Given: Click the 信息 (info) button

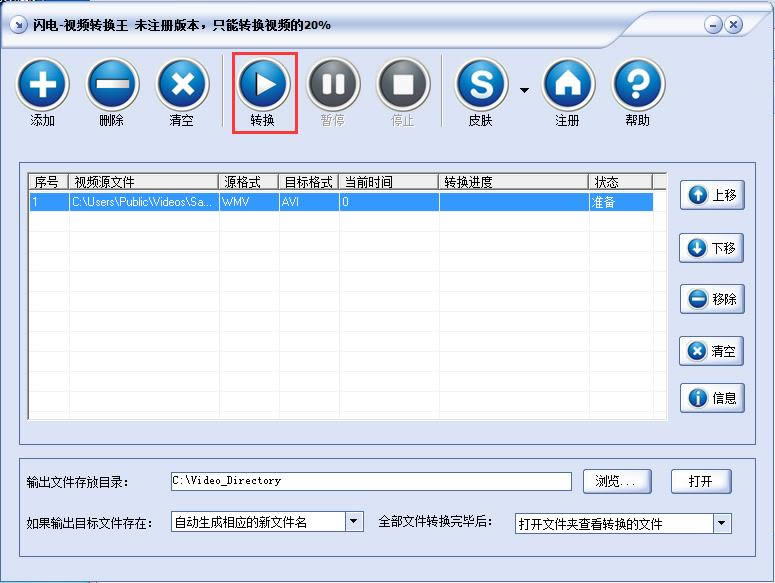Looking at the screenshot, I should 712,397.
